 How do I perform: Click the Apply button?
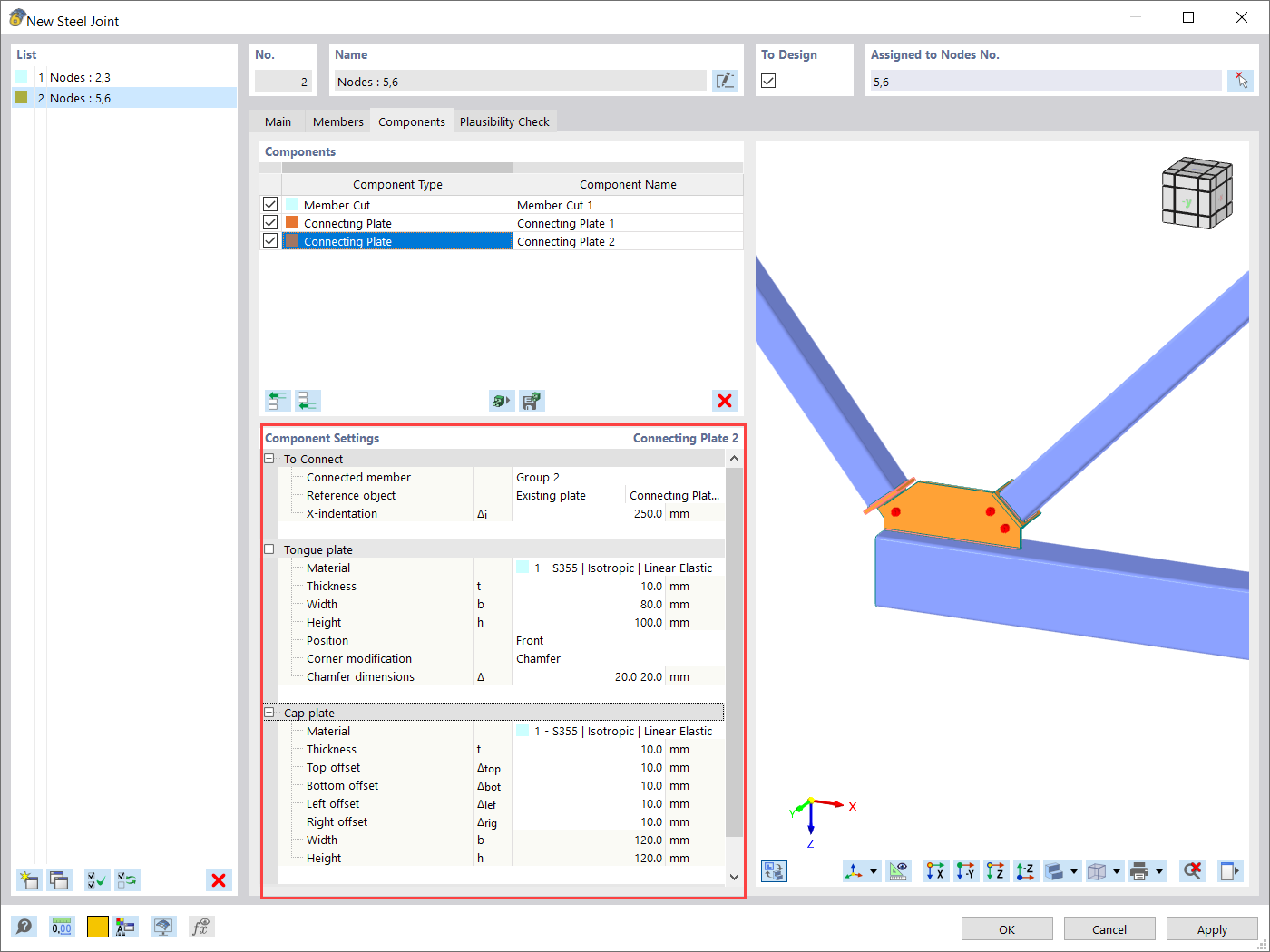(x=1212, y=929)
